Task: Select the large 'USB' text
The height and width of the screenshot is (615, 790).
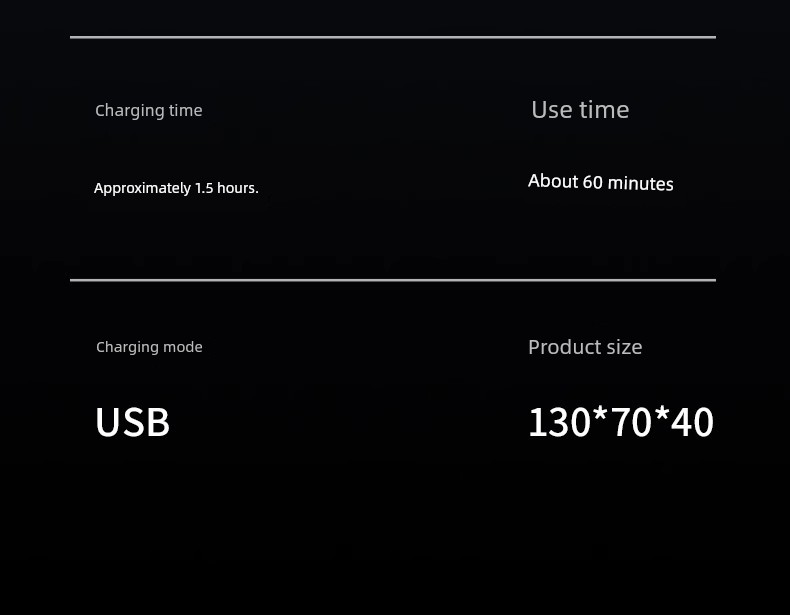Action: (133, 422)
